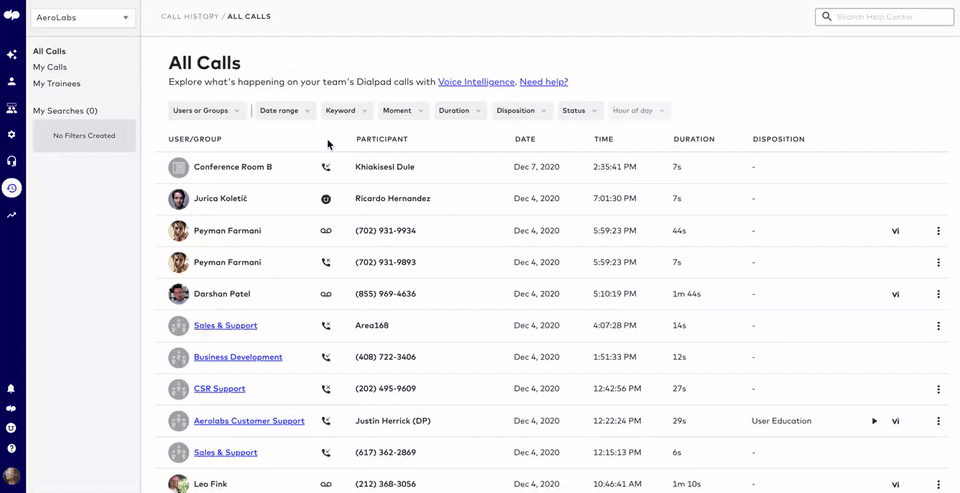960x493 pixels.
Task: Open the first Sales & Support link
Action: click(225, 326)
